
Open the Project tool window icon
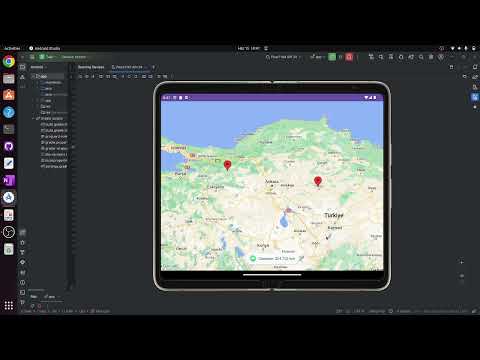(22, 67)
